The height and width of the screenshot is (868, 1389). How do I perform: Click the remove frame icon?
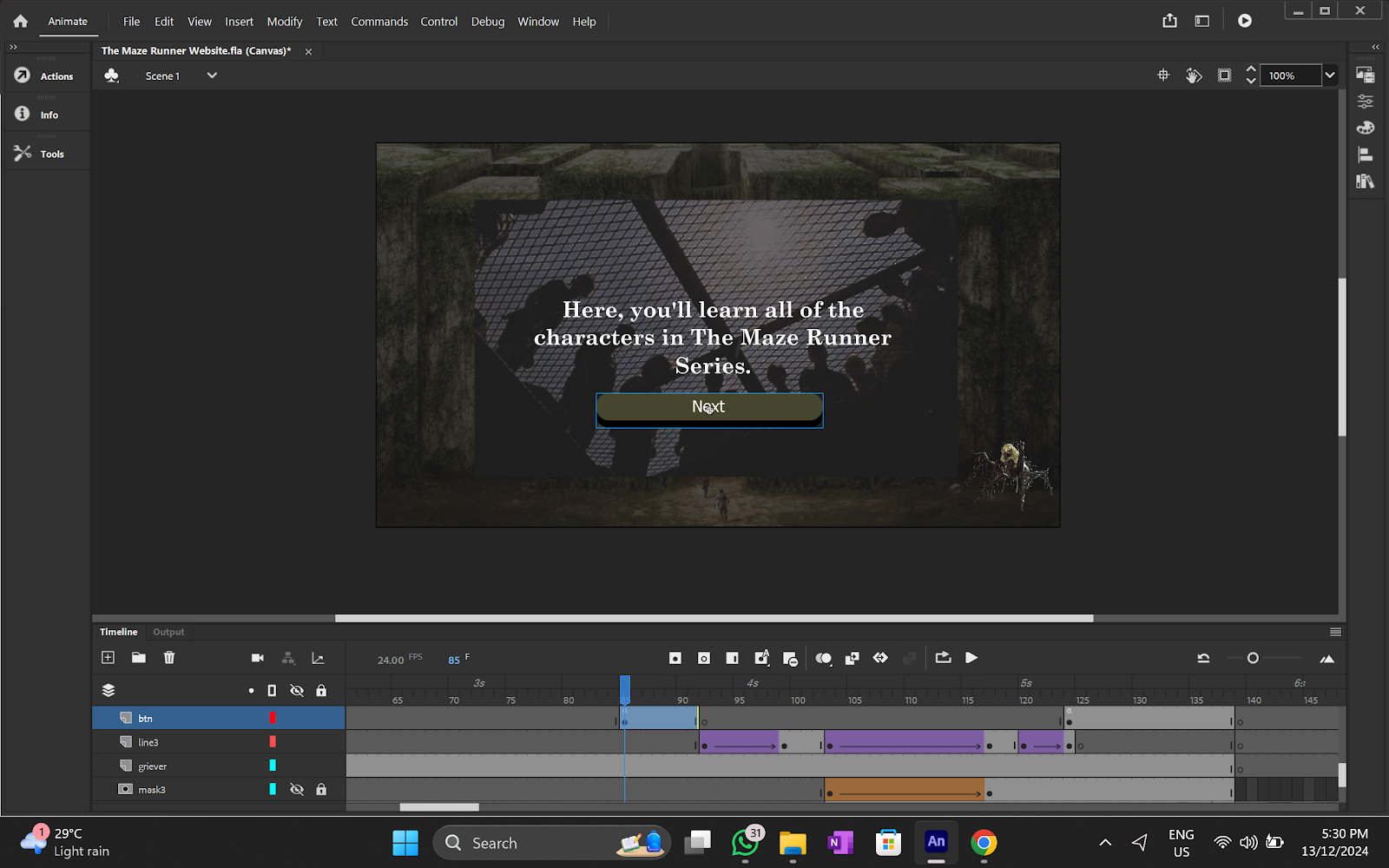pos(790,659)
